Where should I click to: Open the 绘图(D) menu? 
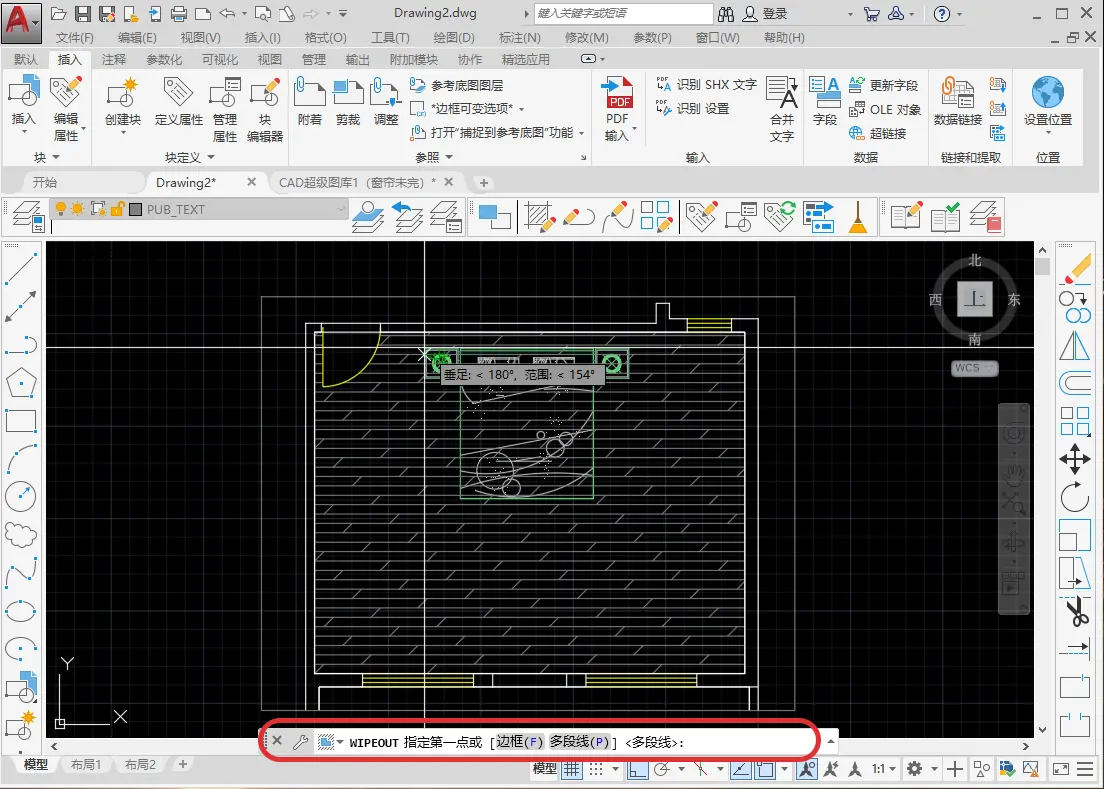[453, 38]
